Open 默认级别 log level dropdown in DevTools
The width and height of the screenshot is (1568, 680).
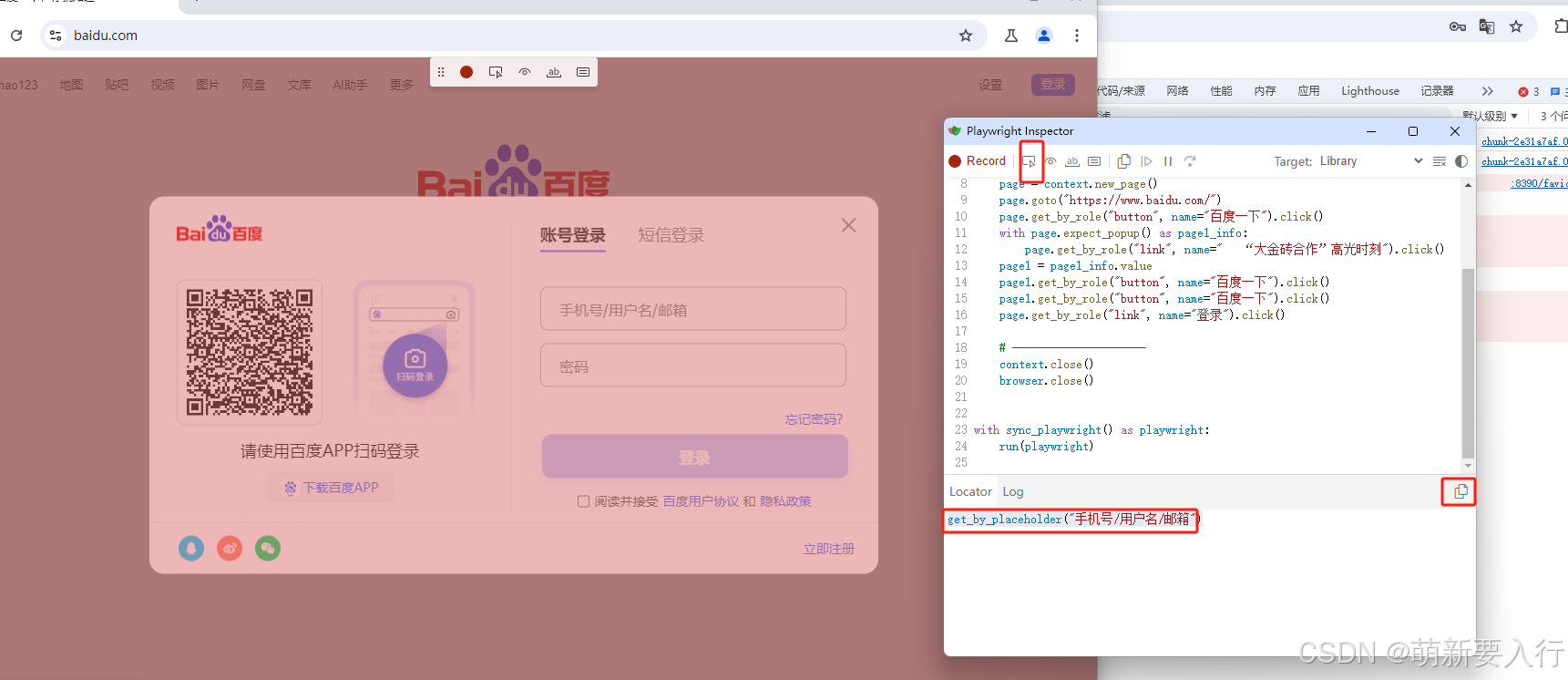point(1490,116)
